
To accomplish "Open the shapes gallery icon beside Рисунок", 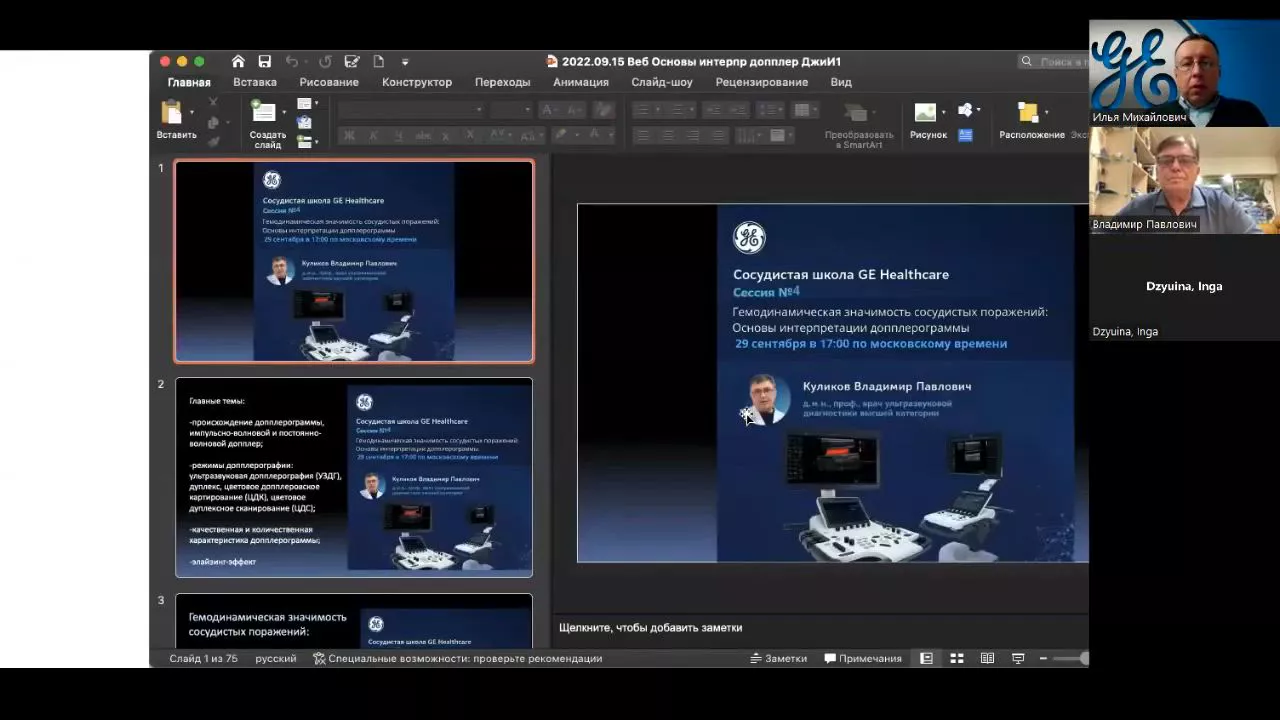I will (965, 110).
